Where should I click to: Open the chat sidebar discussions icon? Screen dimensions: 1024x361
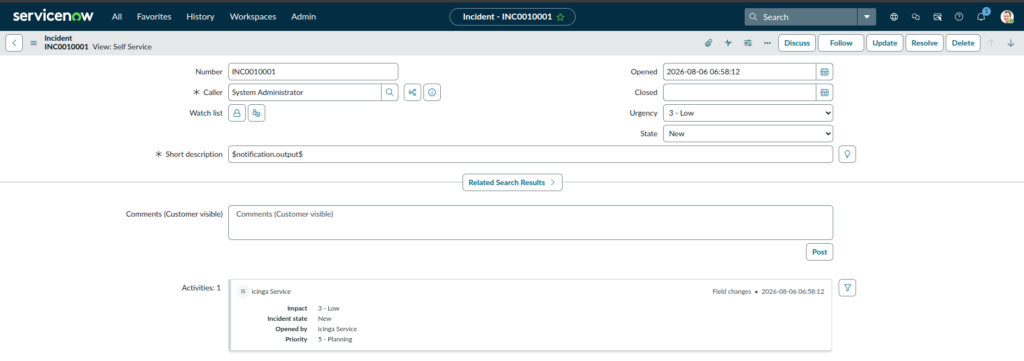pyautogui.click(x=916, y=17)
